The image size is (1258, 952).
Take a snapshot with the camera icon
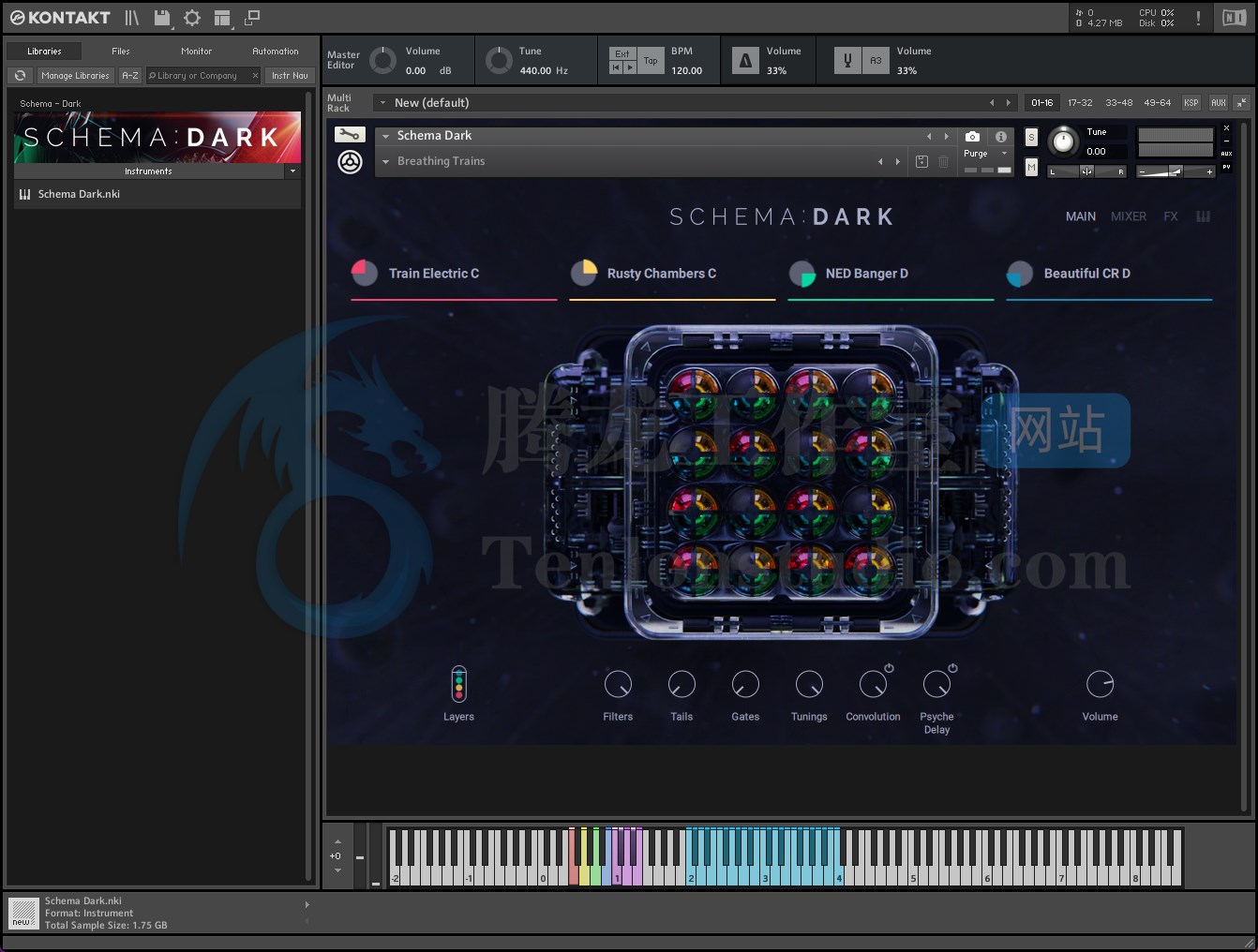tap(972, 137)
